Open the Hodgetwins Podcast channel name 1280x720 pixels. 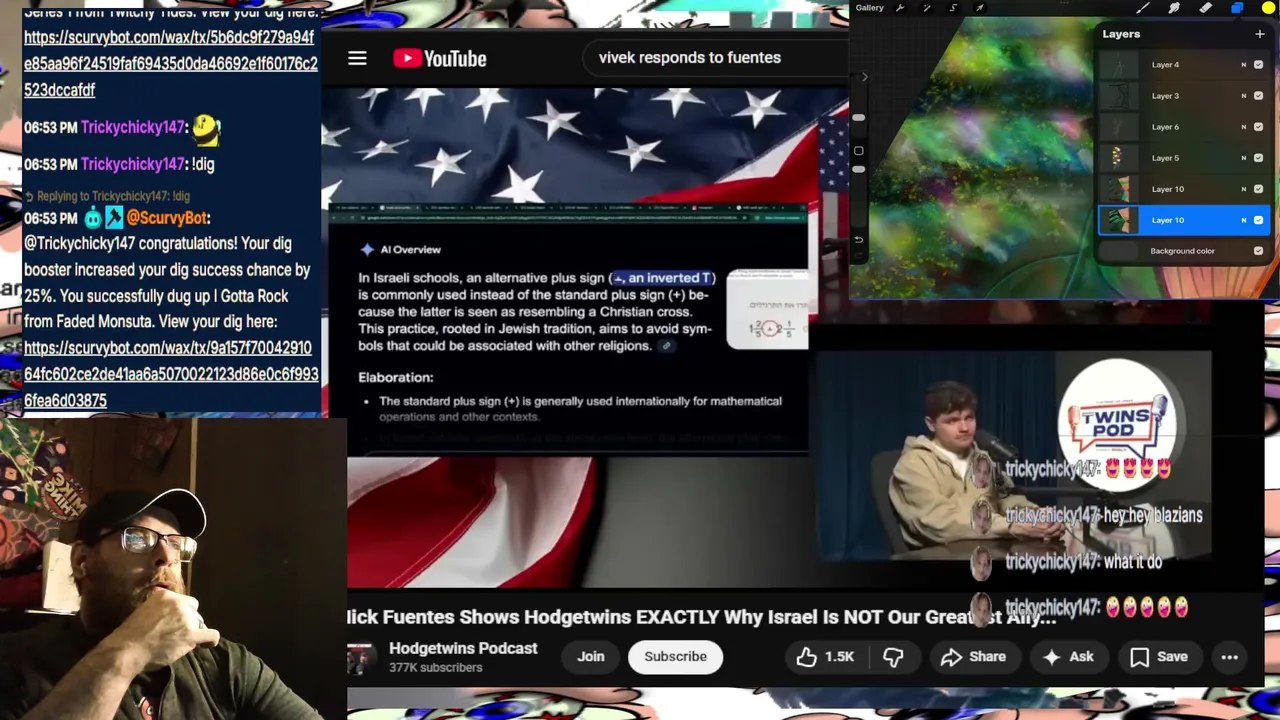tap(463, 648)
